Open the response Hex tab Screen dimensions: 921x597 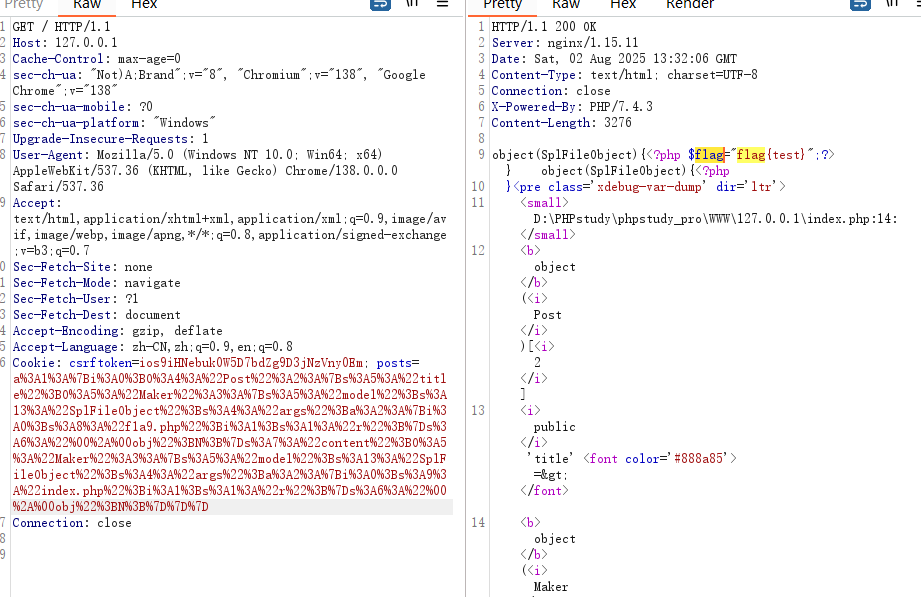tap(623, 5)
